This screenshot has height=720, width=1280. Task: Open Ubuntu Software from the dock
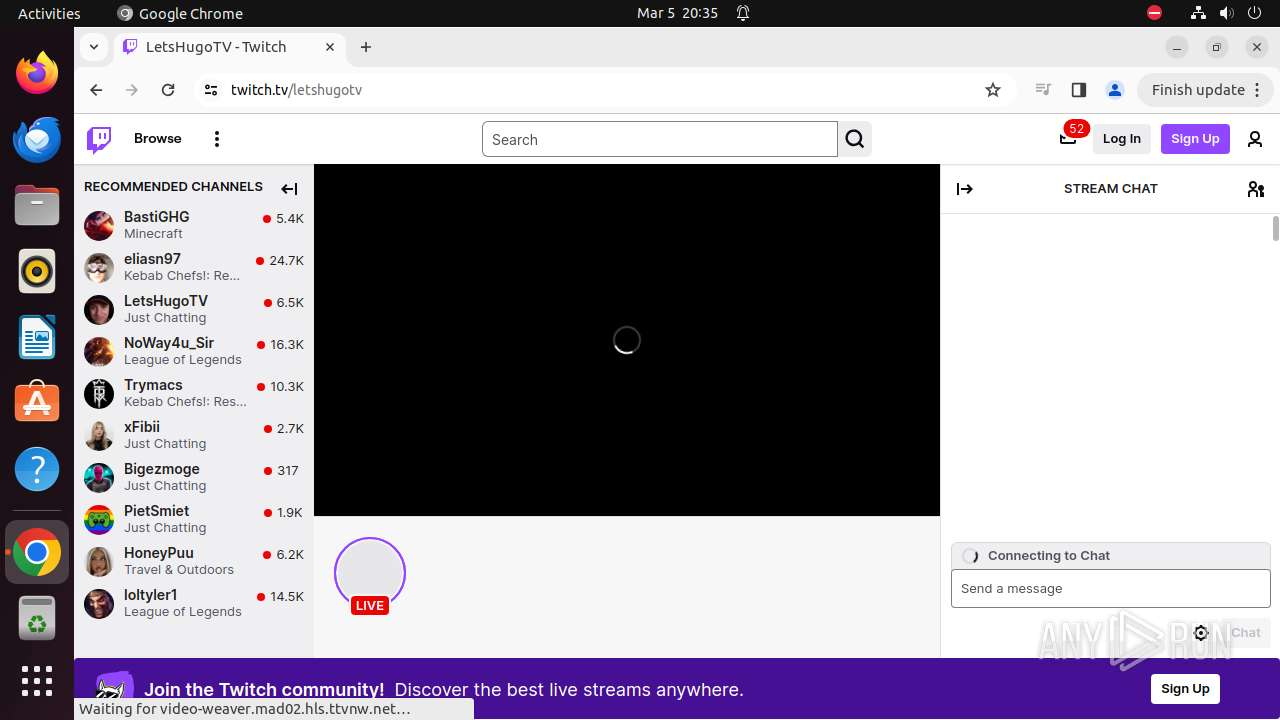[x=37, y=403]
